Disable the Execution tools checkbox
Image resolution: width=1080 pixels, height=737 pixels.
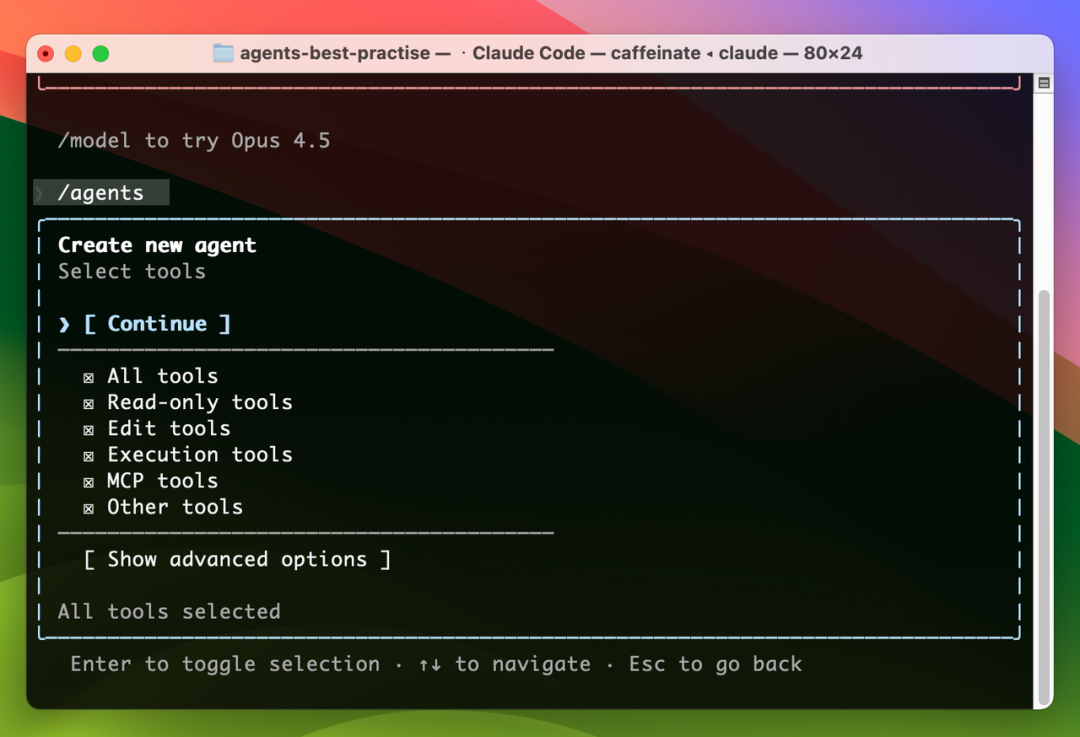click(89, 455)
